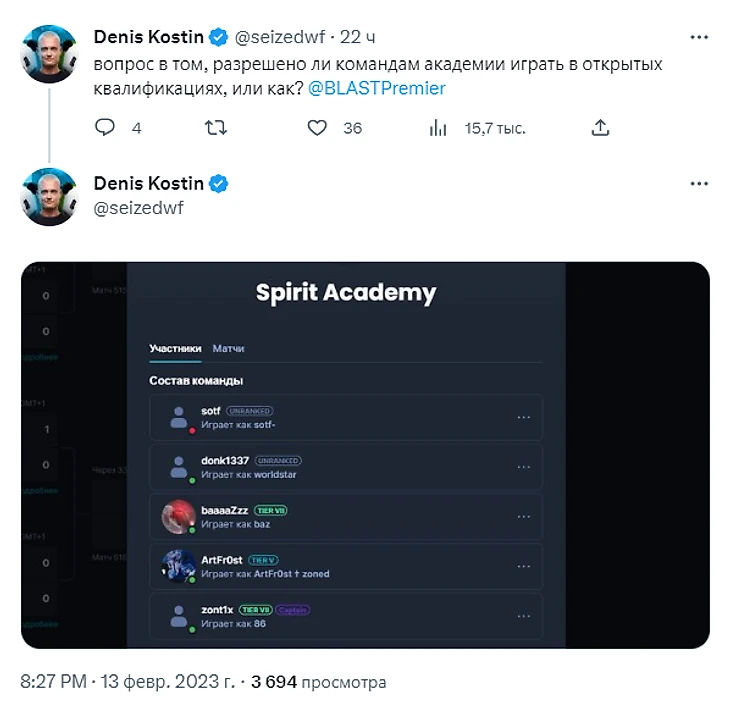Switch to the Матчи tab
Image resolution: width=730 pixels, height=714 pixels.
tap(229, 348)
